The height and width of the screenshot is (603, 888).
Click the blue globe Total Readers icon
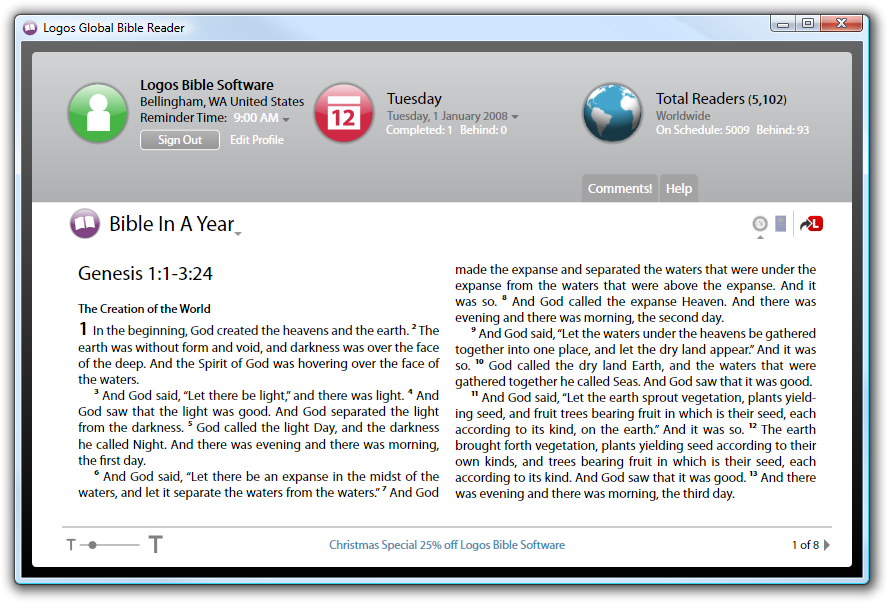pyautogui.click(x=612, y=113)
